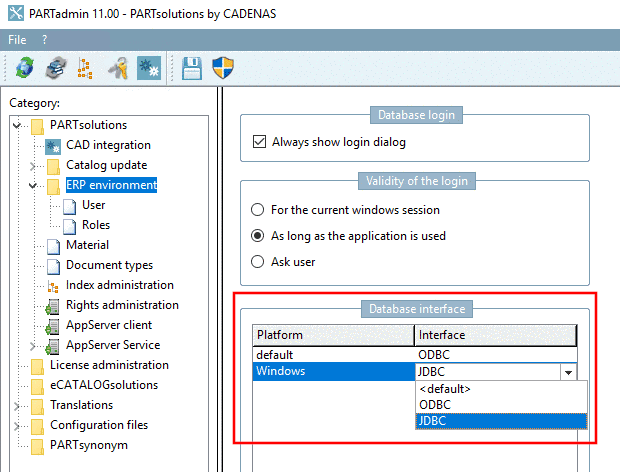Click the server stack toolbar icon
The height and width of the screenshot is (472, 620).
[57, 68]
